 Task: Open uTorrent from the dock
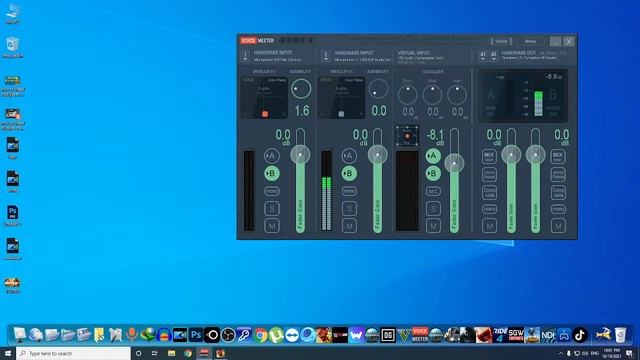pos(276,335)
